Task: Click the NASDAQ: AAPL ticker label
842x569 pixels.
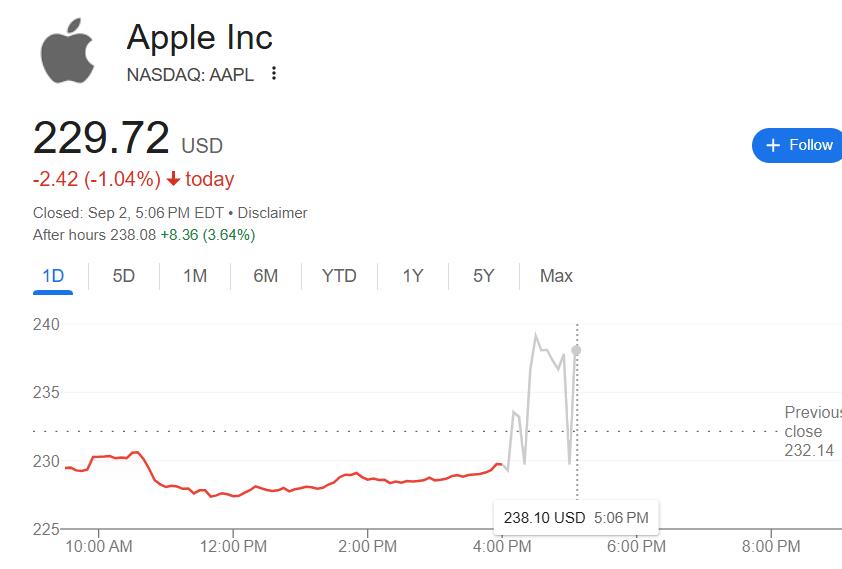Action: click(190, 74)
